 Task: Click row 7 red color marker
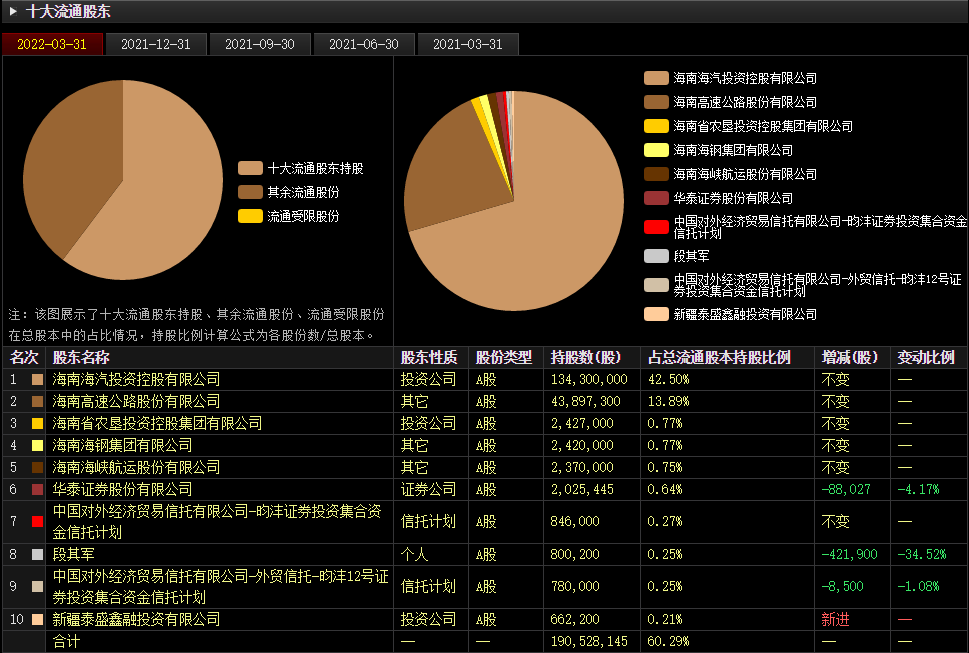click(x=38, y=521)
